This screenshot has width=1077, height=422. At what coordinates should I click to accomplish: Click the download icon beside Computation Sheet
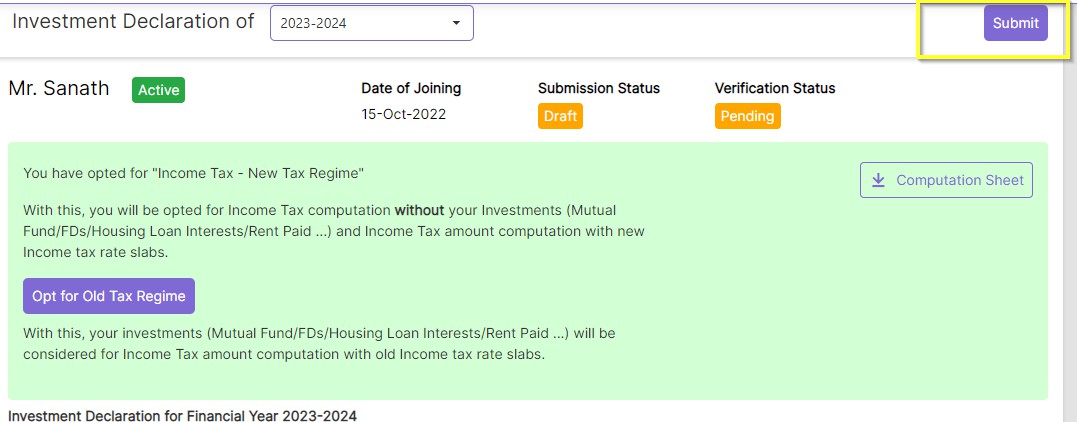[x=879, y=180]
